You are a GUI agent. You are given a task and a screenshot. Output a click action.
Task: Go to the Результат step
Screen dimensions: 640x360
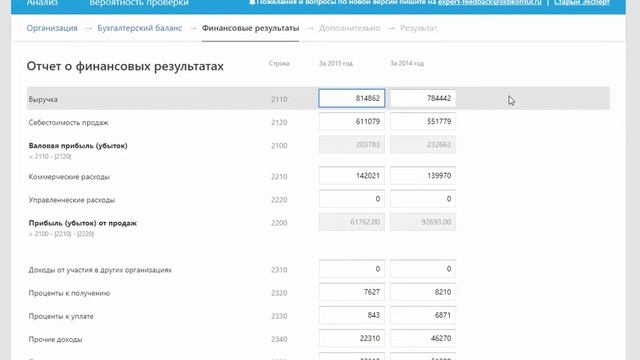tap(418, 28)
